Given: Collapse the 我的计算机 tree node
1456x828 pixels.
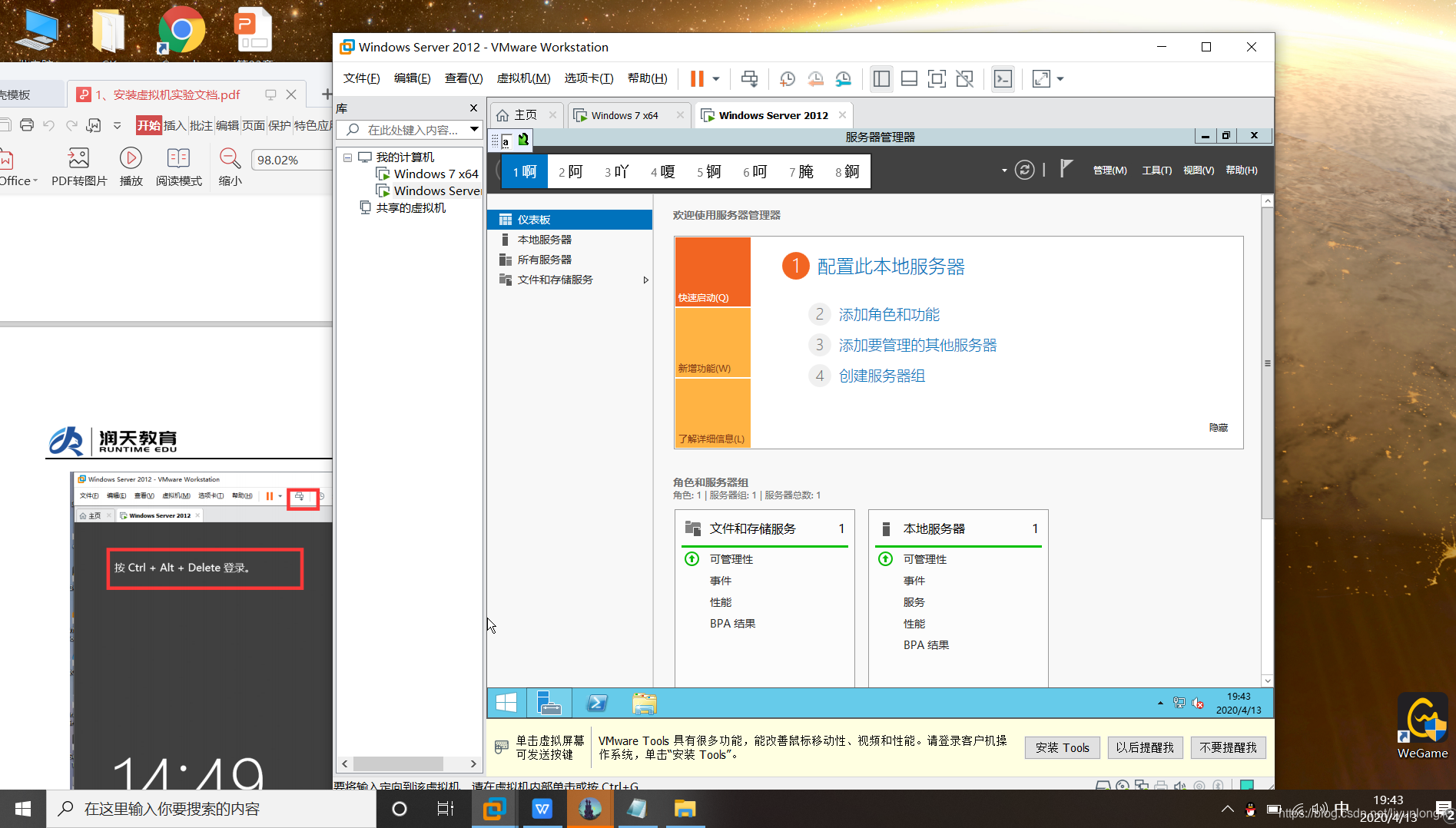Looking at the screenshot, I should (x=347, y=157).
